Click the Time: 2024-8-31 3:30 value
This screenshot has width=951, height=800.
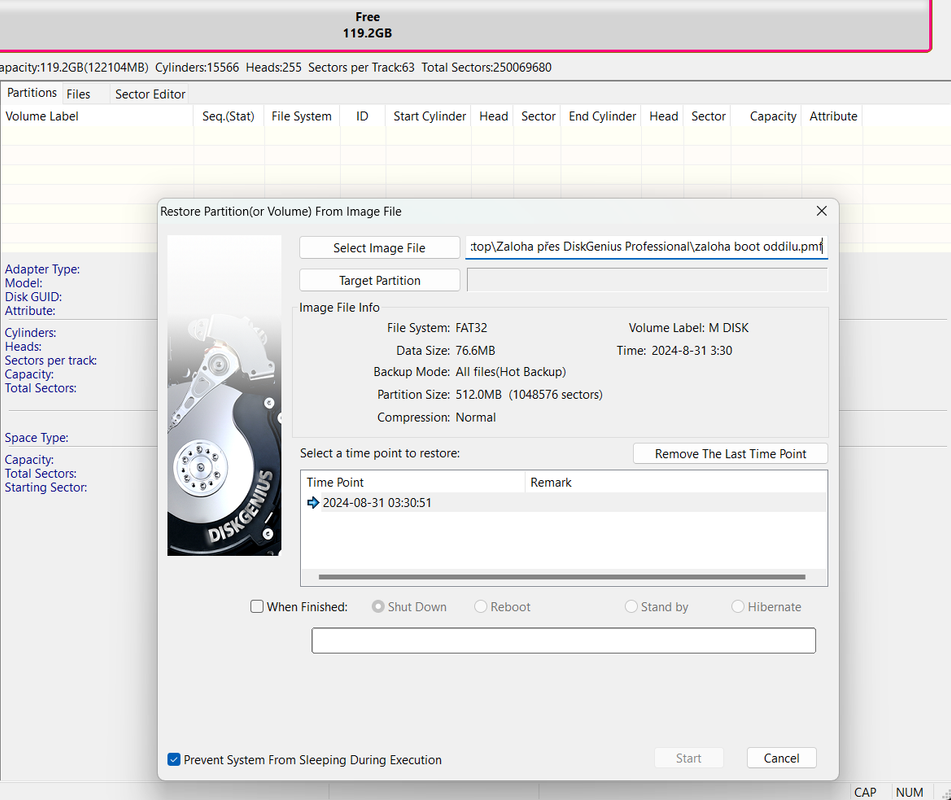[x=691, y=351]
